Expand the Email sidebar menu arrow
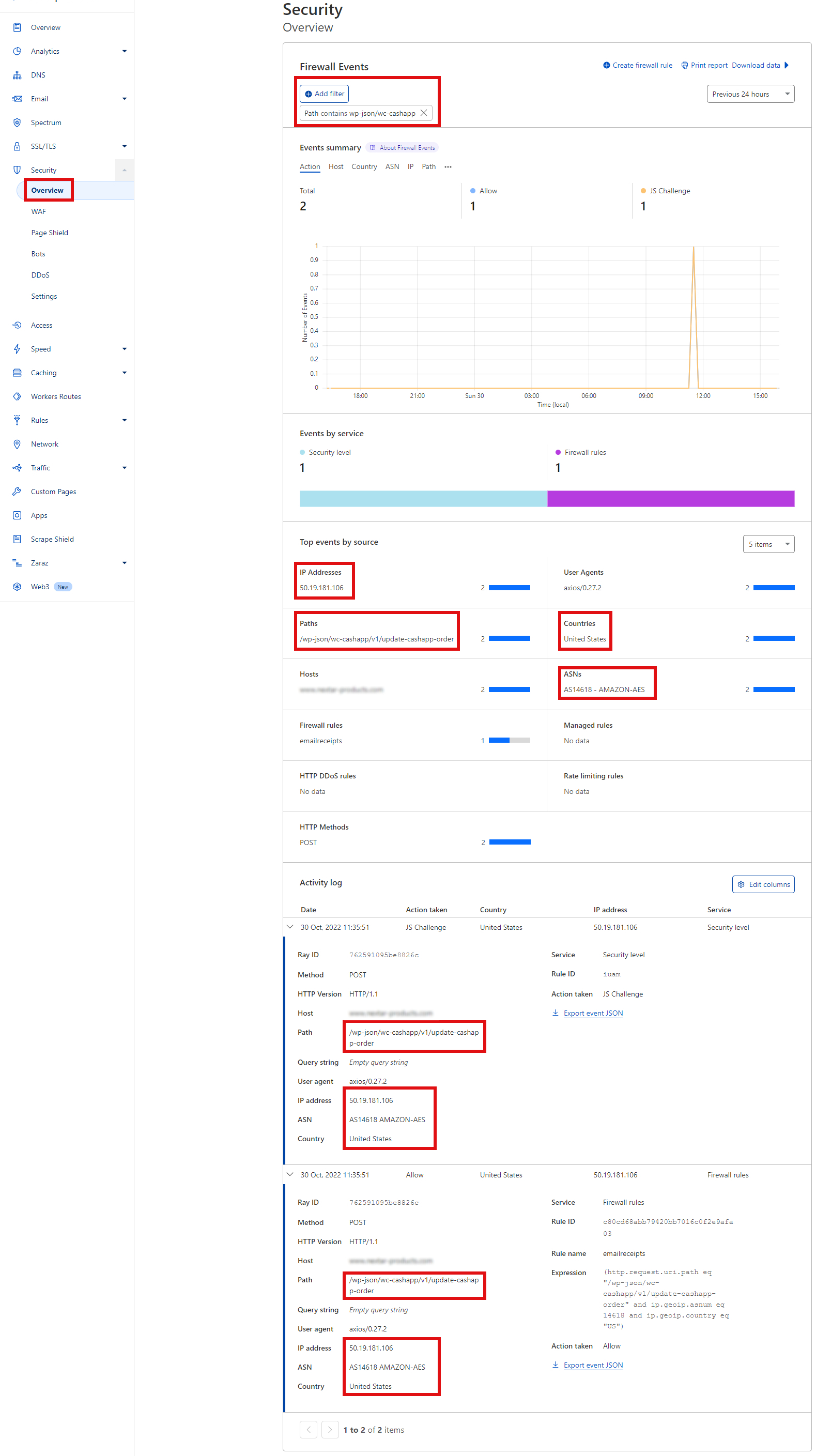This screenshot has width=816, height=1456. 125,98
